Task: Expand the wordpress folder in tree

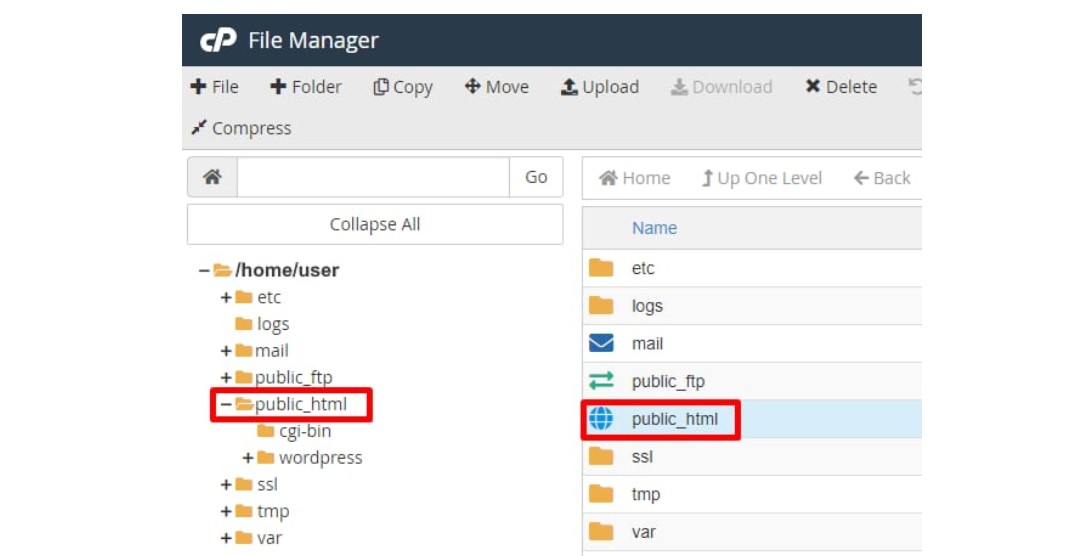Action: tap(248, 458)
